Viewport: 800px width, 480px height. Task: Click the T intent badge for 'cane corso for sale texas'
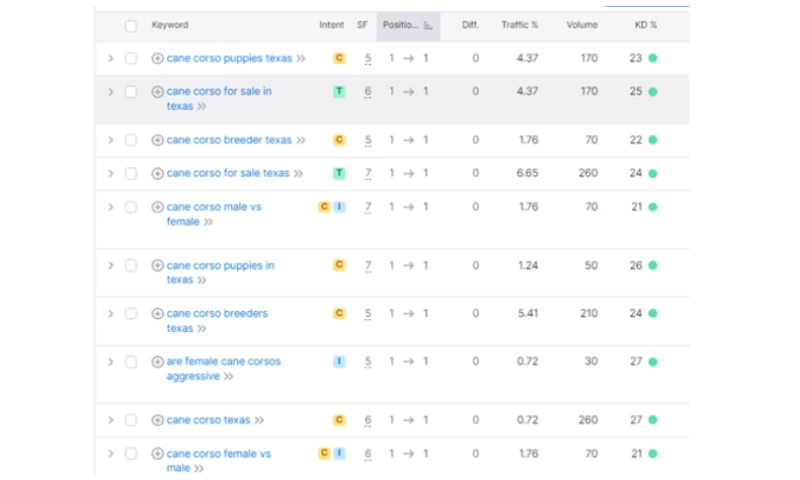[x=339, y=174]
